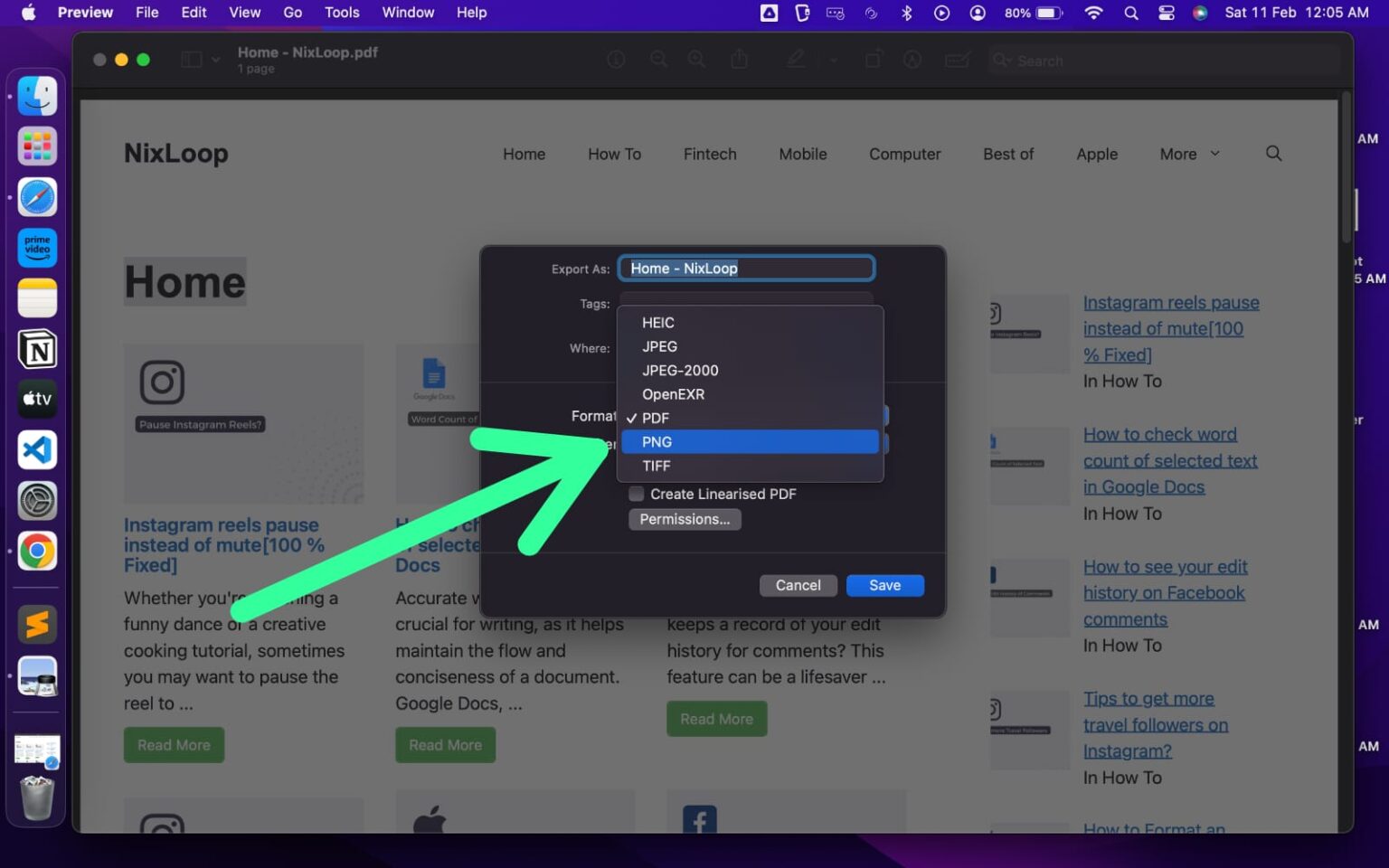Click the How To nav link
The width and height of the screenshot is (1389, 868).
coord(614,154)
